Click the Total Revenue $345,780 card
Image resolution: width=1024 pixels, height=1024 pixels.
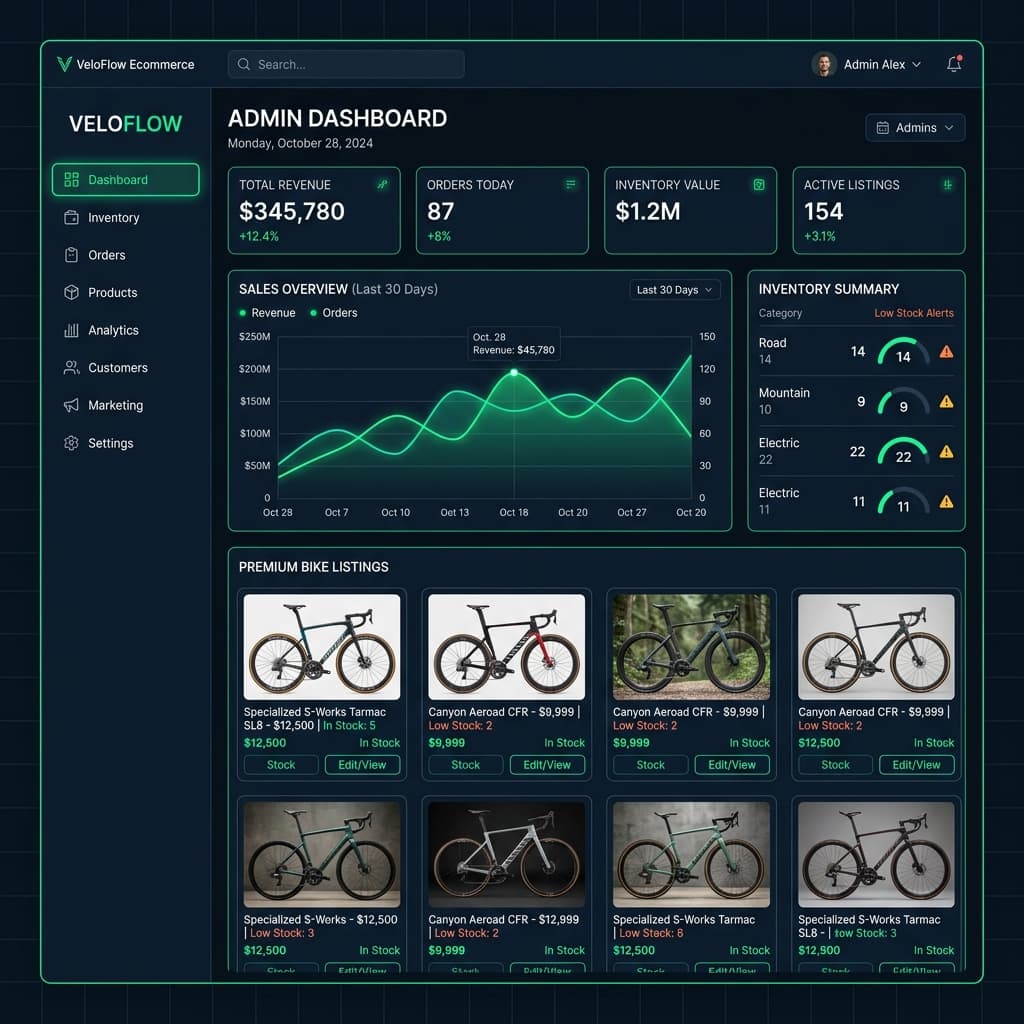[x=314, y=210]
